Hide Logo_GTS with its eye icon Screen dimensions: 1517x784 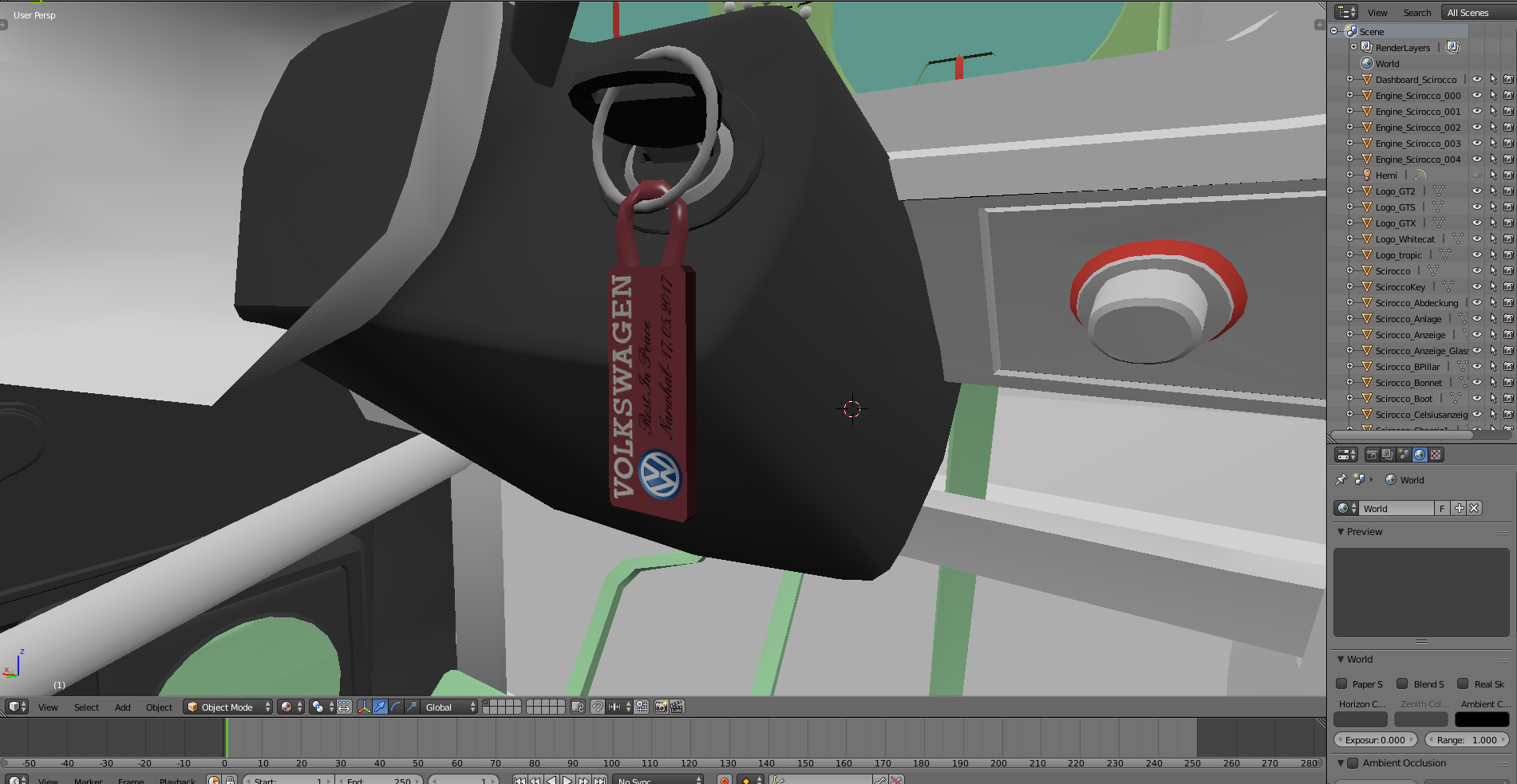point(1477,207)
